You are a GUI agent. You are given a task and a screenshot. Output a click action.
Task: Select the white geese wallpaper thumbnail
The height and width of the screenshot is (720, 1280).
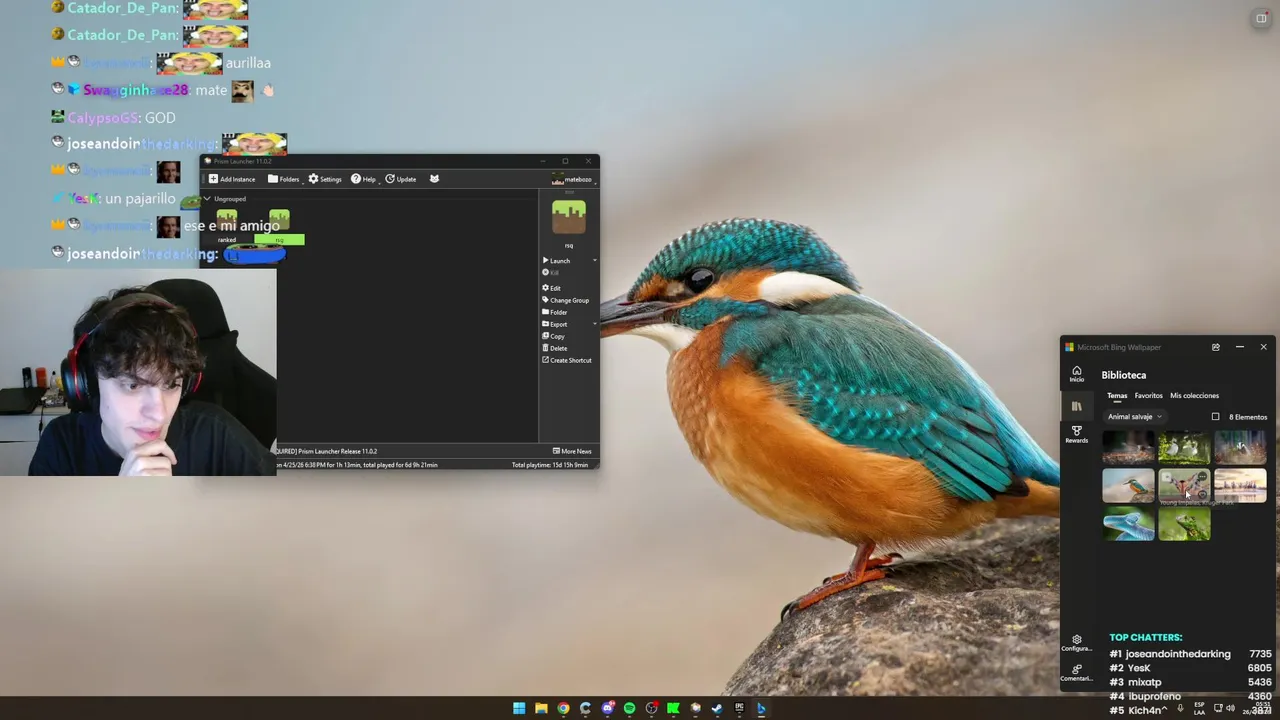pos(1184,448)
